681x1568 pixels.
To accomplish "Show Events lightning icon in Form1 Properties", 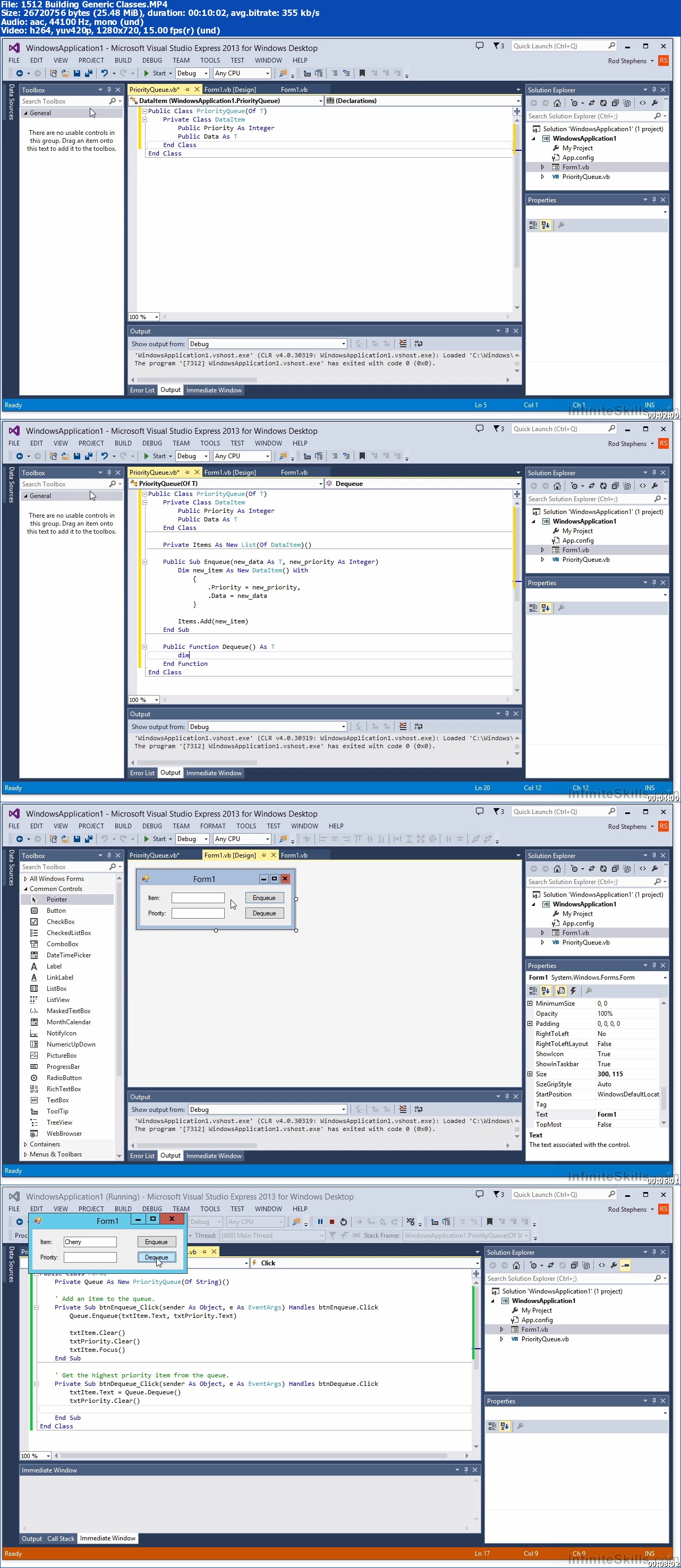I will click(x=573, y=991).
